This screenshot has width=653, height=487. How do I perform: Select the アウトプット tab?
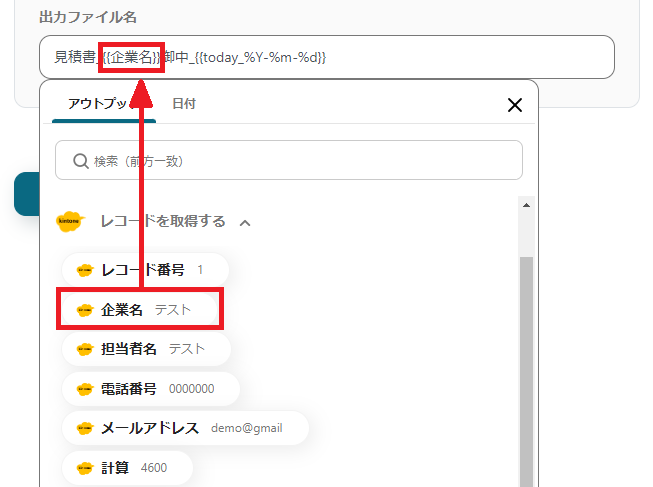click(x=104, y=103)
